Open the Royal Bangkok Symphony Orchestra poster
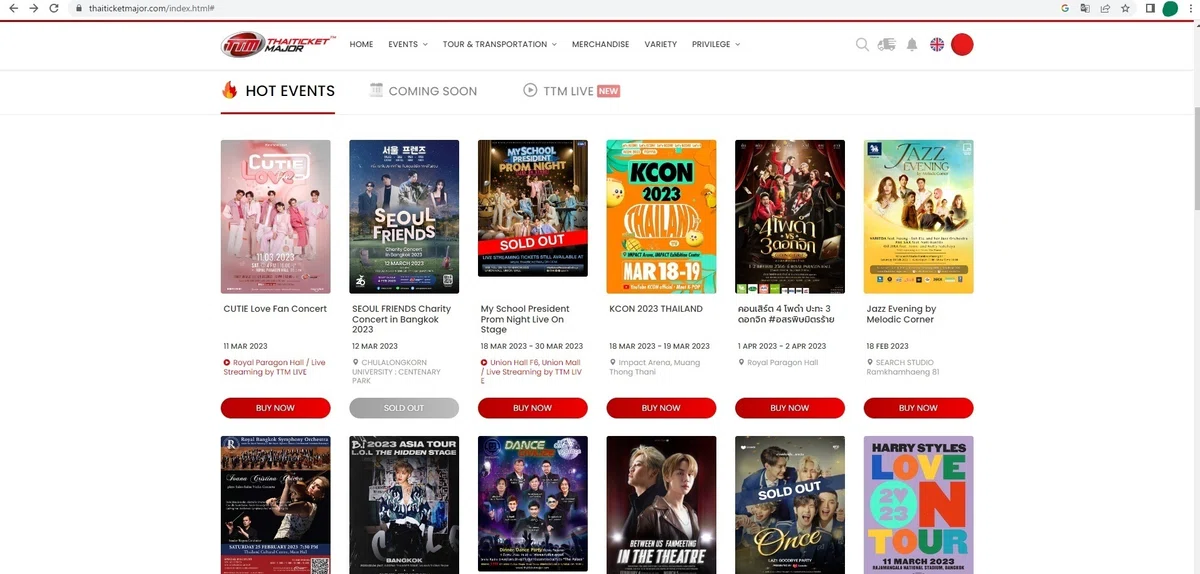Screen dimensions: 1200x574 coord(275,505)
